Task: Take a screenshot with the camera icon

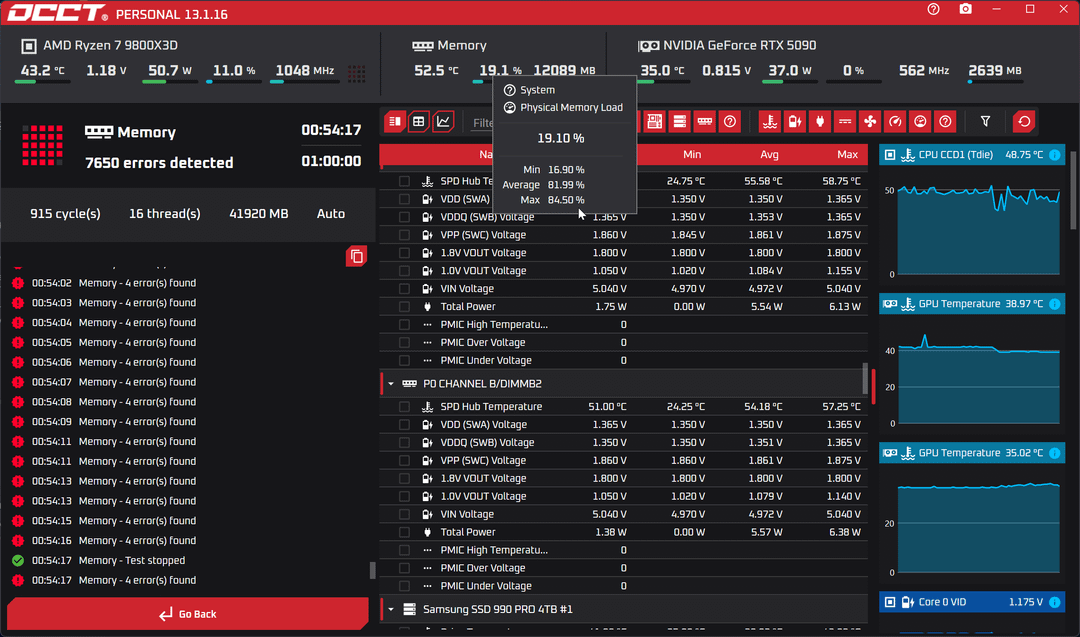Action: (x=966, y=10)
